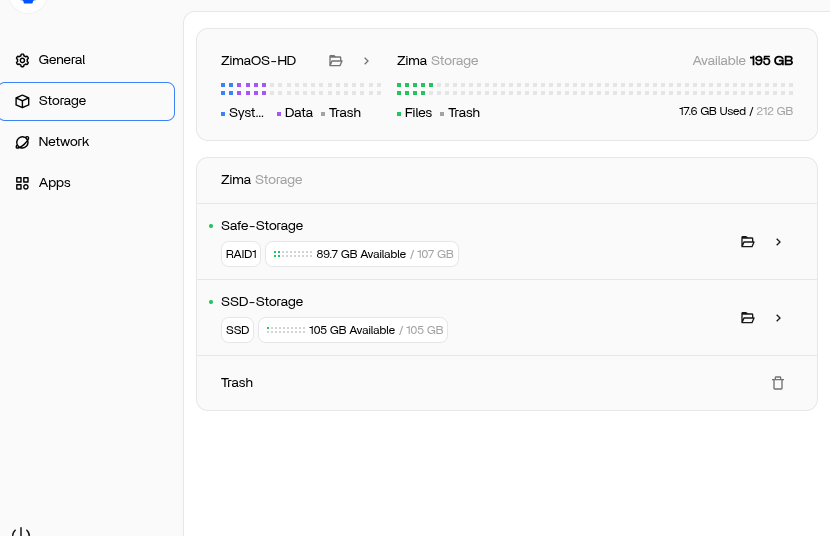830x536 pixels.
Task: Click the Zima Storage header in top card
Action: [437, 61]
